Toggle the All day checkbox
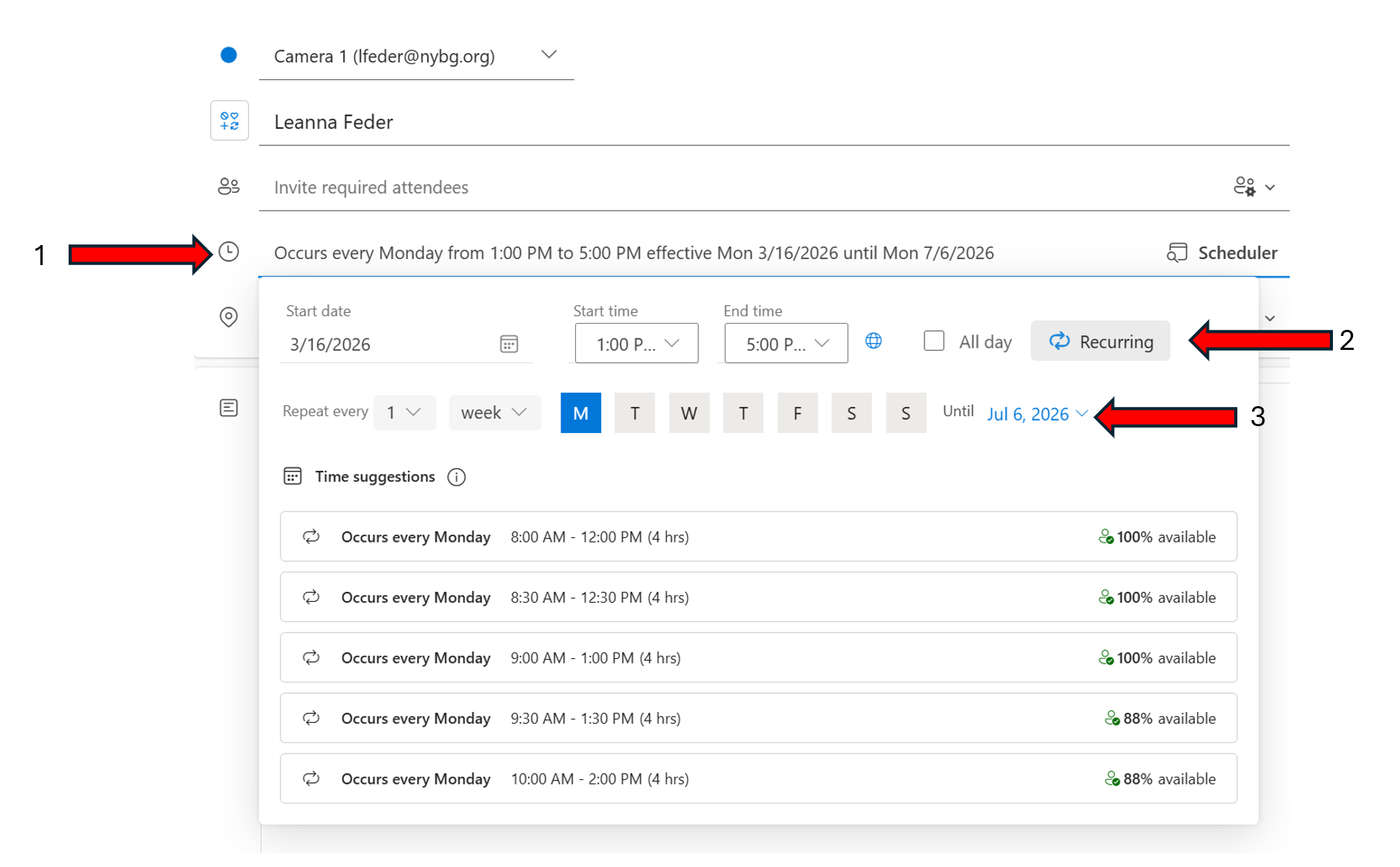The image size is (1400, 867). [934, 341]
